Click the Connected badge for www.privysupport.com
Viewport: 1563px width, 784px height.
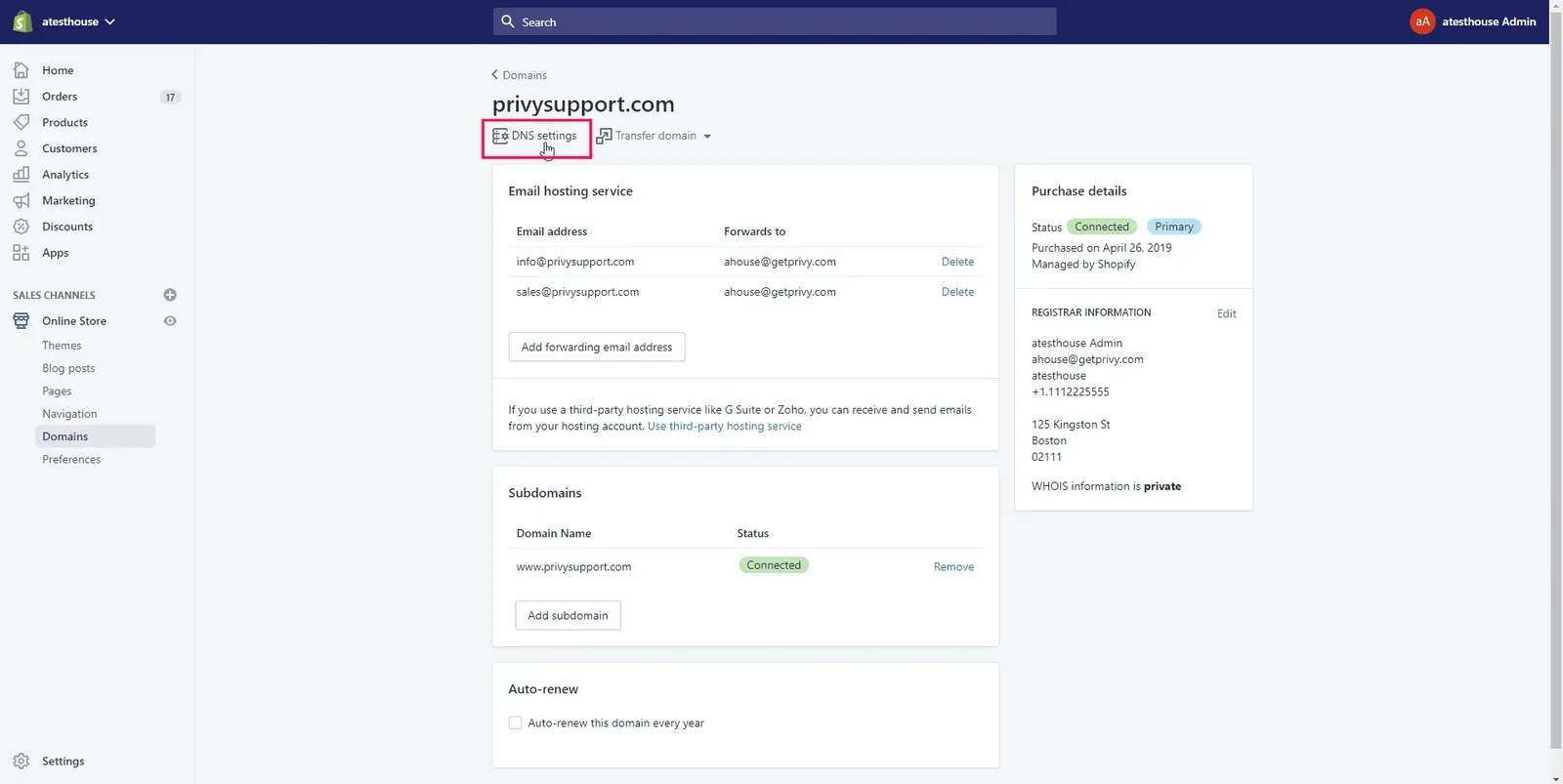(774, 565)
